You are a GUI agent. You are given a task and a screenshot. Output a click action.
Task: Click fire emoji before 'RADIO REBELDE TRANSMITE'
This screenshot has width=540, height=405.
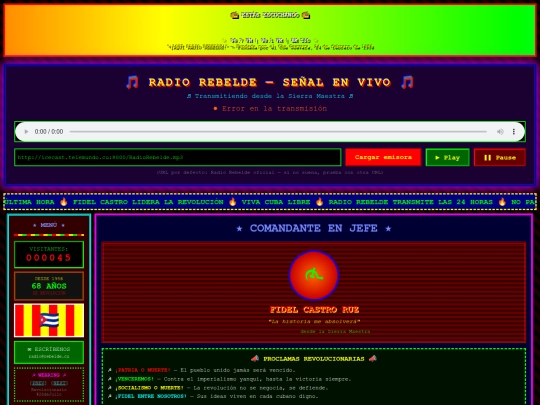[320, 202]
